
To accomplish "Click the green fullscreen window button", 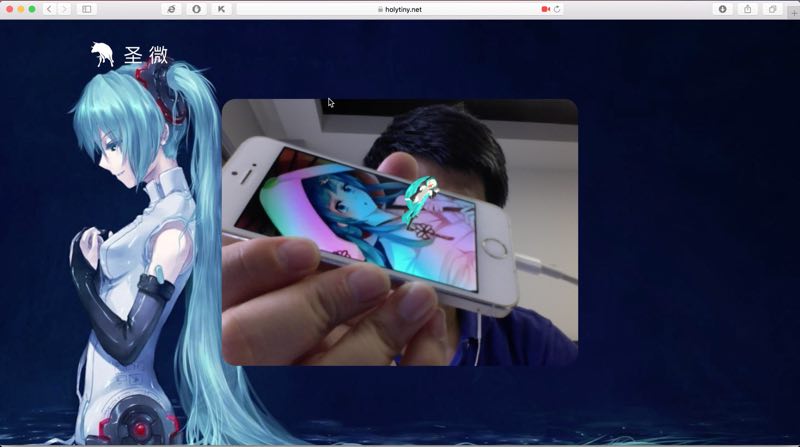I will pyautogui.click(x=32, y=9).
